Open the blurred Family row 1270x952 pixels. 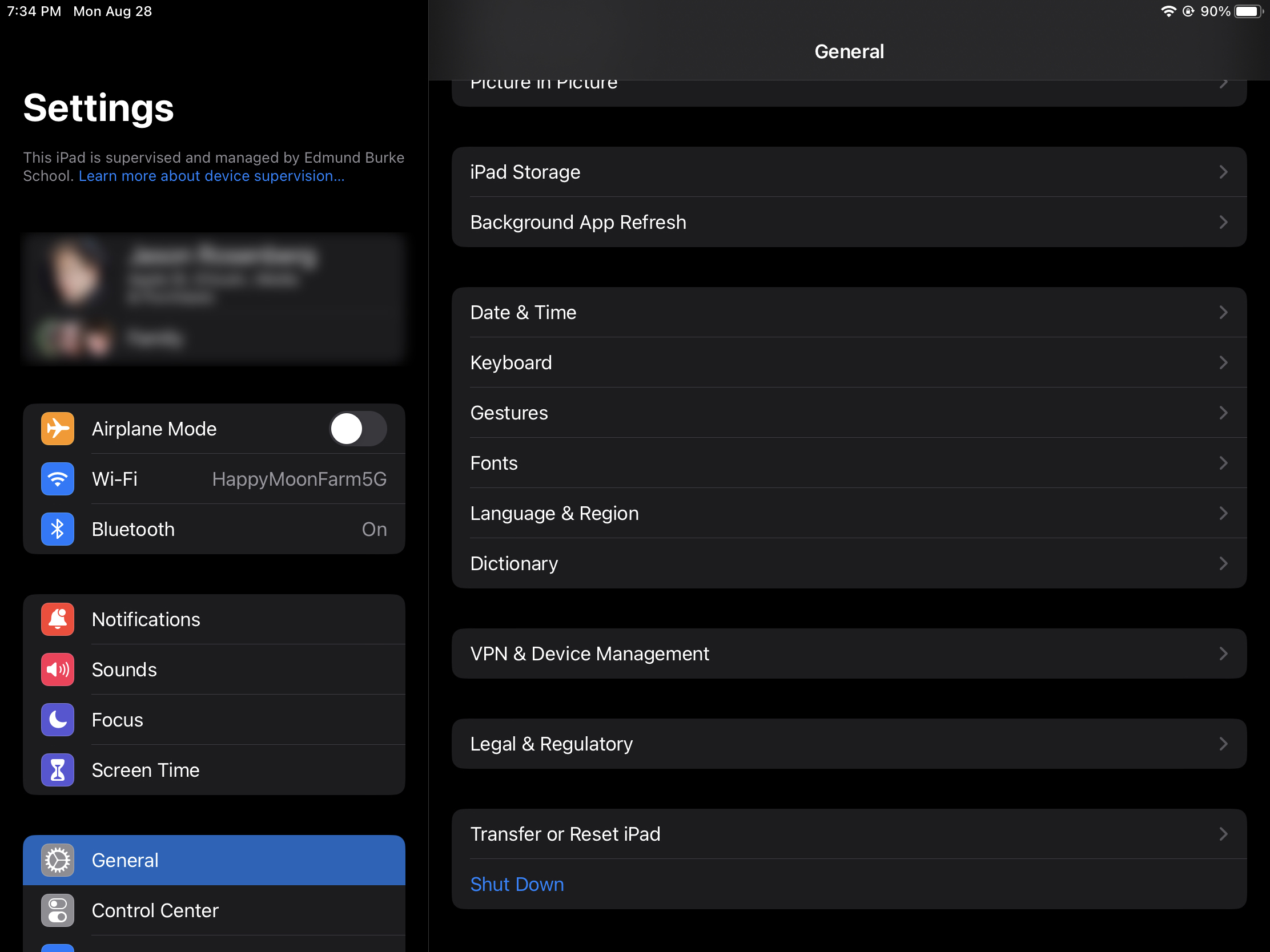click(214, 338)
